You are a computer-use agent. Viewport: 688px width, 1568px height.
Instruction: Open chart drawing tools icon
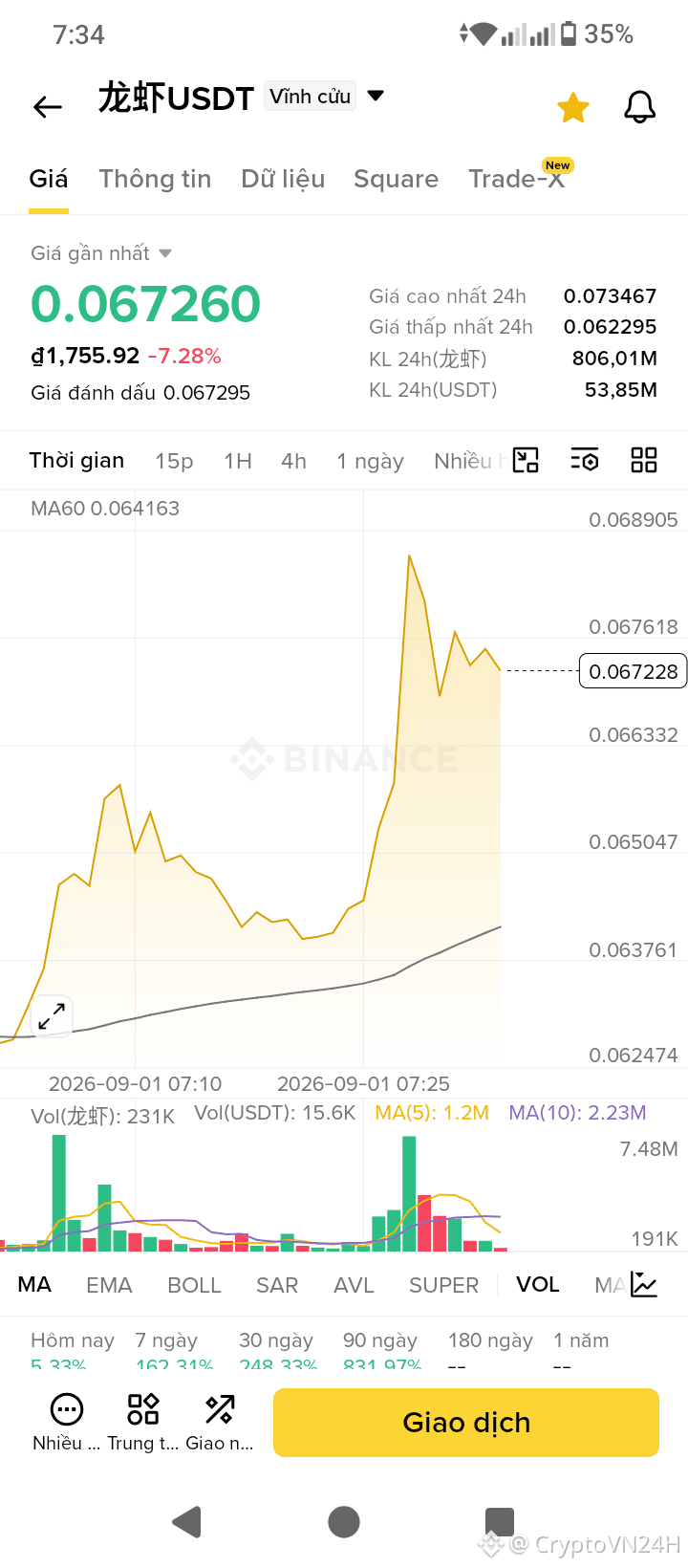[x=526, y=460]
